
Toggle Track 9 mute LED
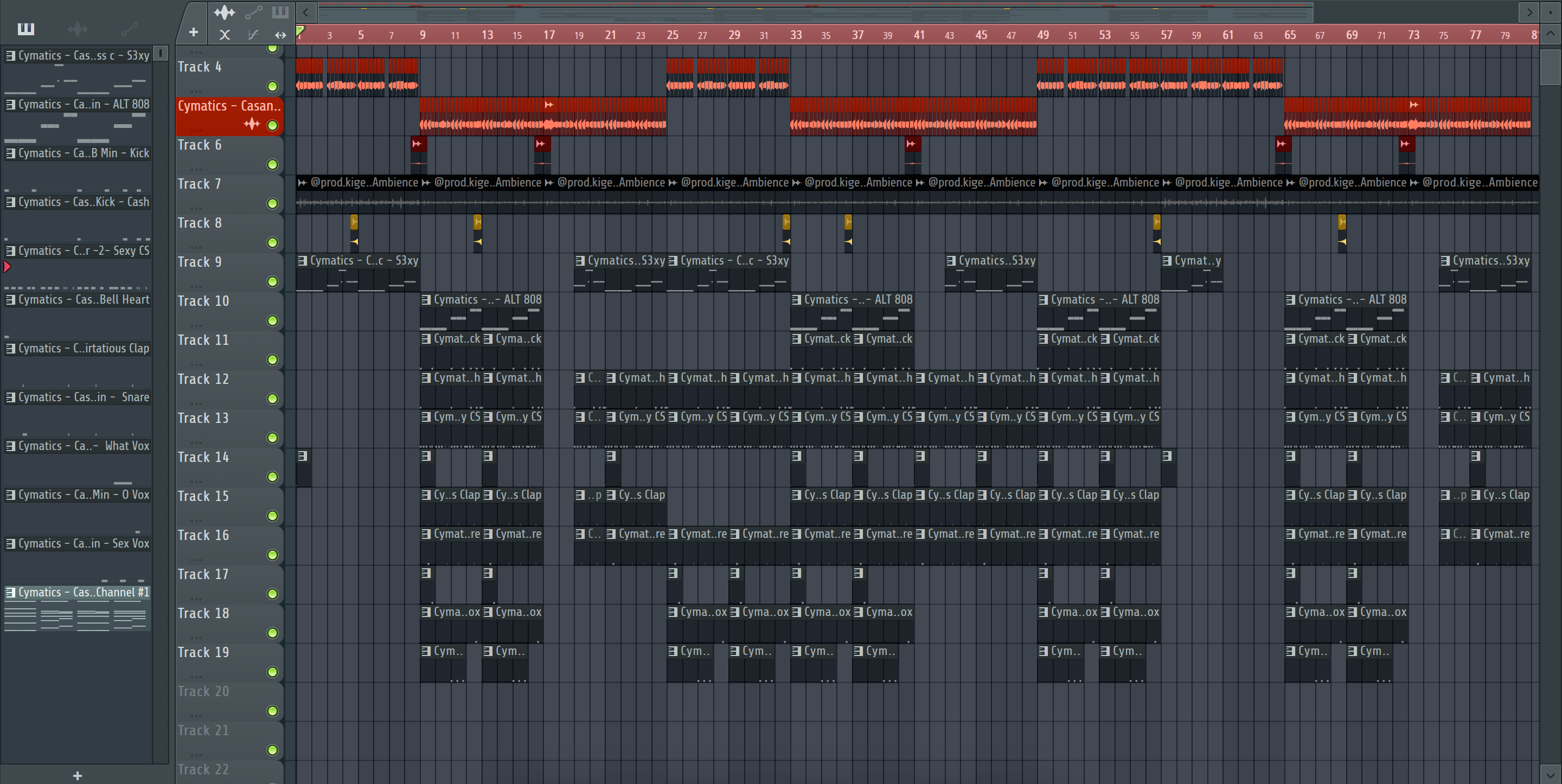tap(272, 281)
